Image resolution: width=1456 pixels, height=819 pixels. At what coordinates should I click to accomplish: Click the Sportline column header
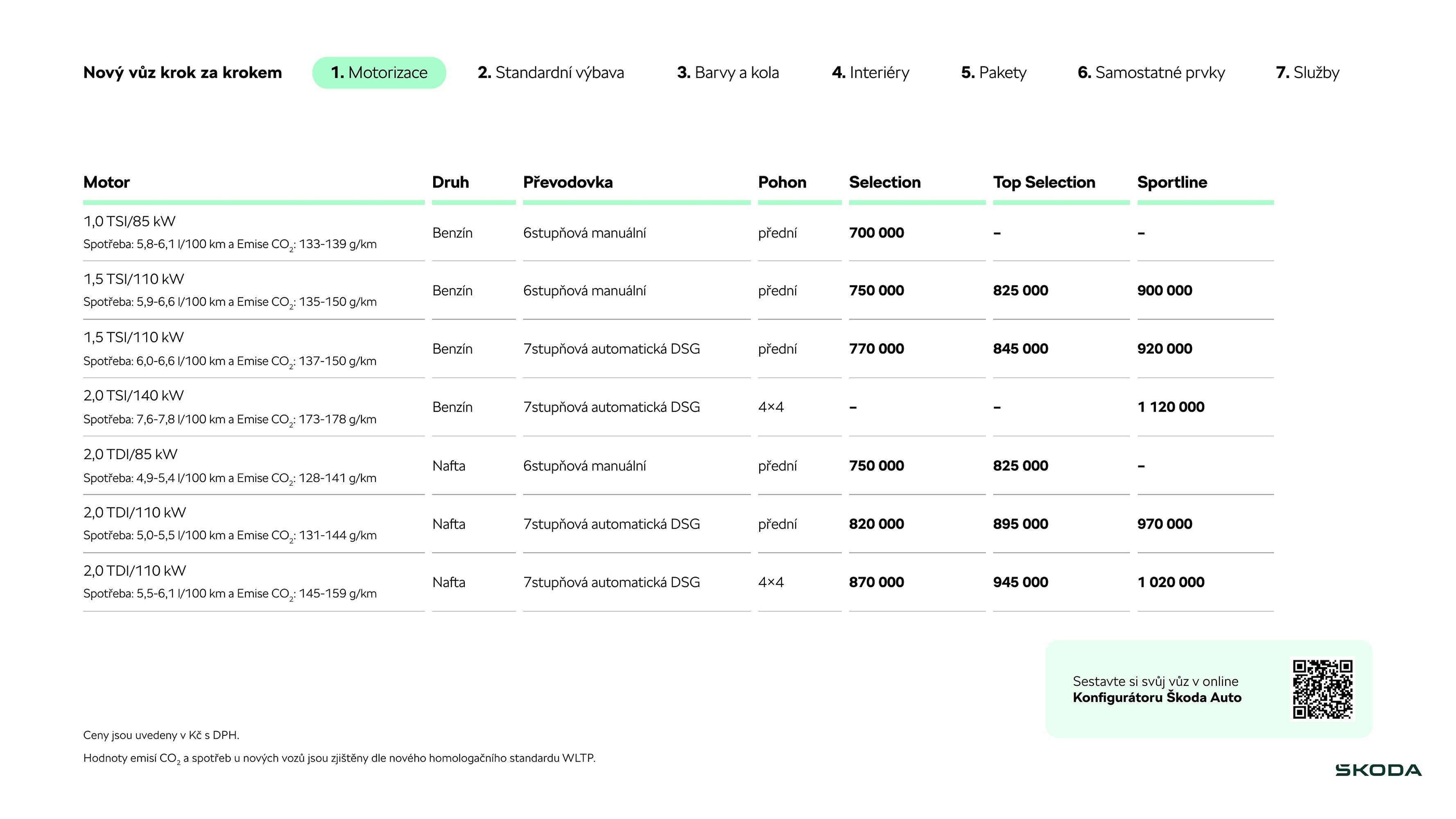click(x=1172, y=182)
